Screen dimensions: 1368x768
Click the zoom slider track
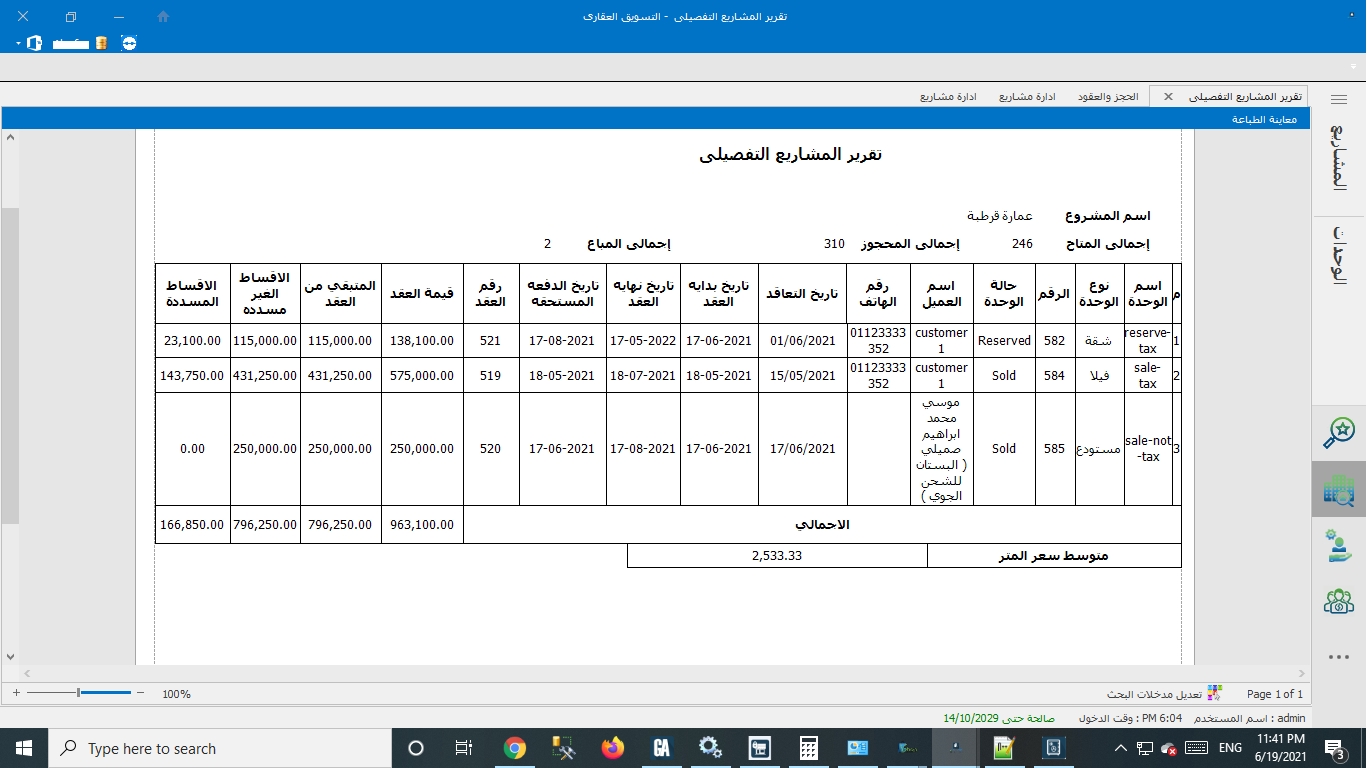click(100, 693)
